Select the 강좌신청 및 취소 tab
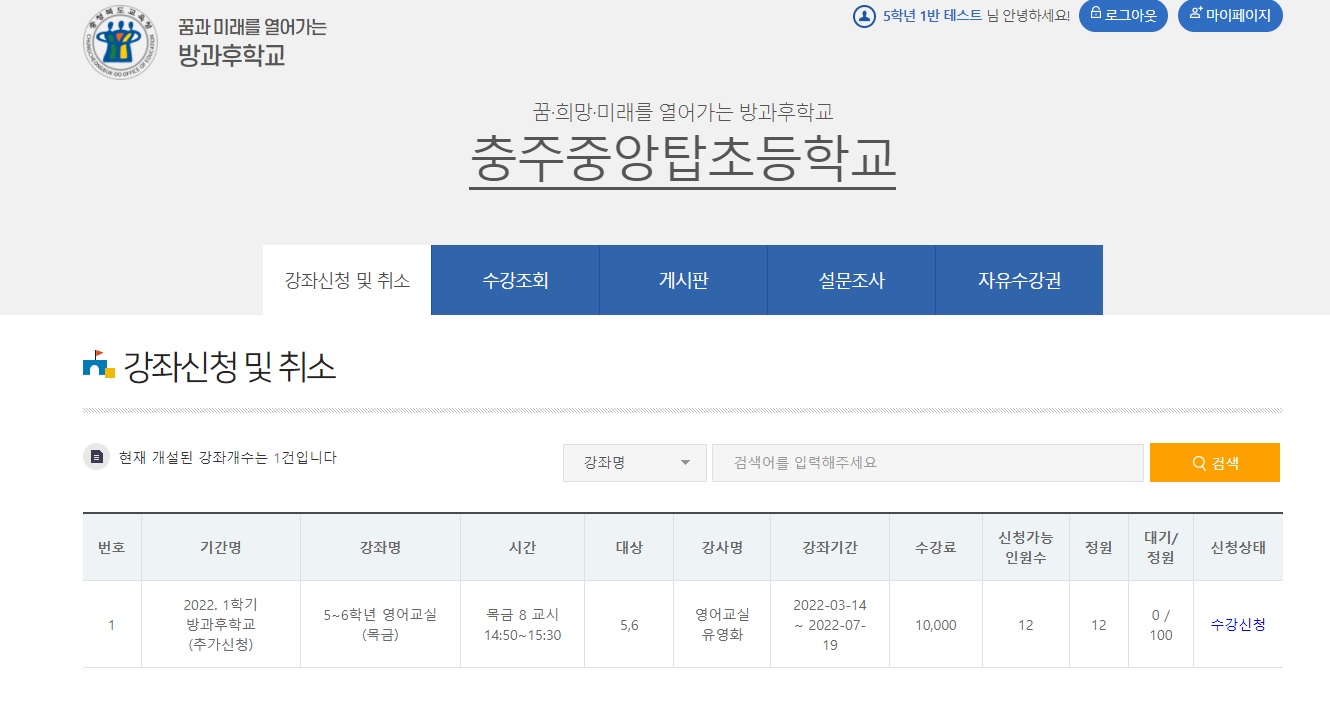Image resolution: width=1330 pixels, height=704 pixels. 347,280
